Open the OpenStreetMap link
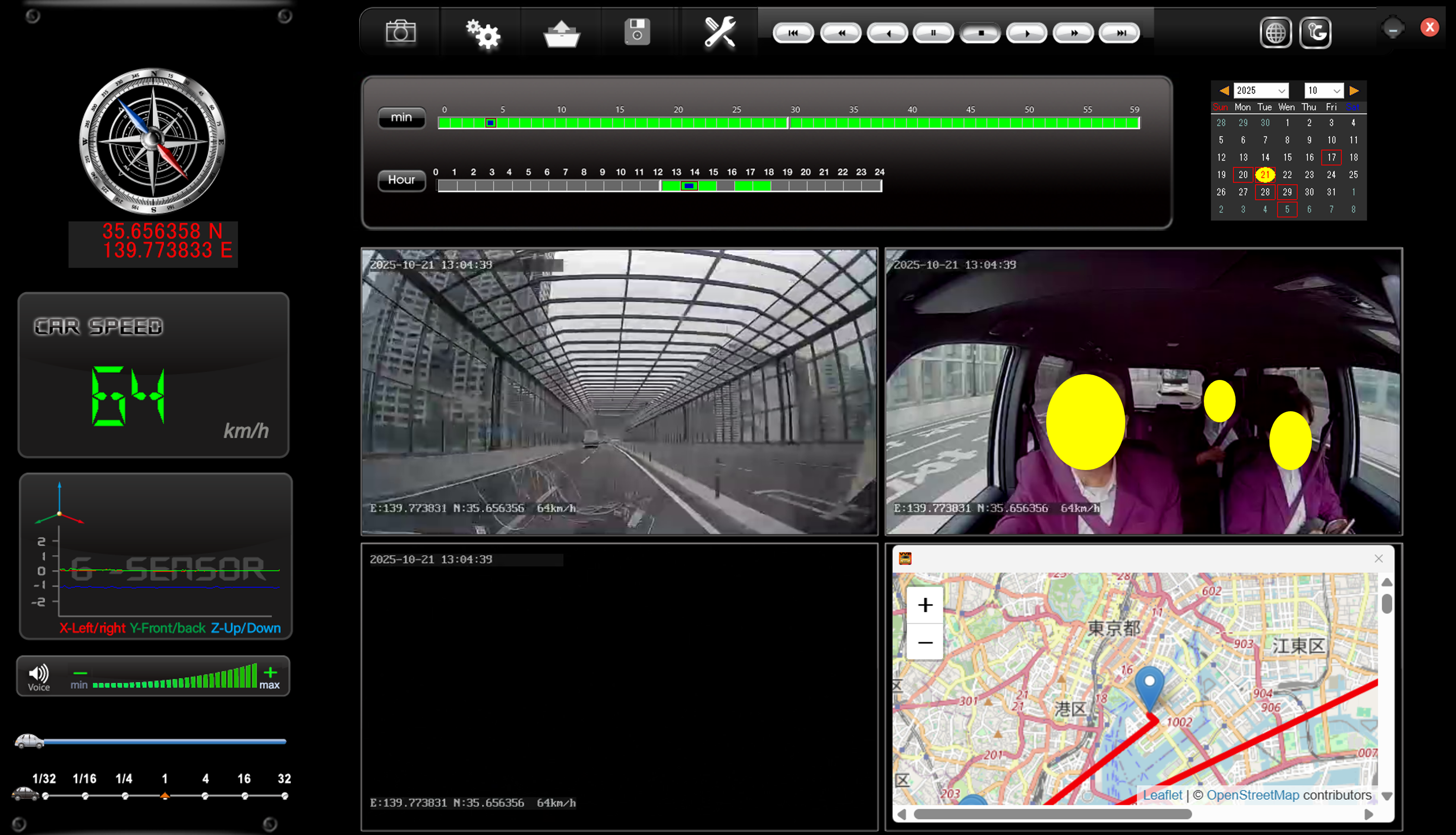The width and height of the screenshot is (1456, 835). point(1253,795)
